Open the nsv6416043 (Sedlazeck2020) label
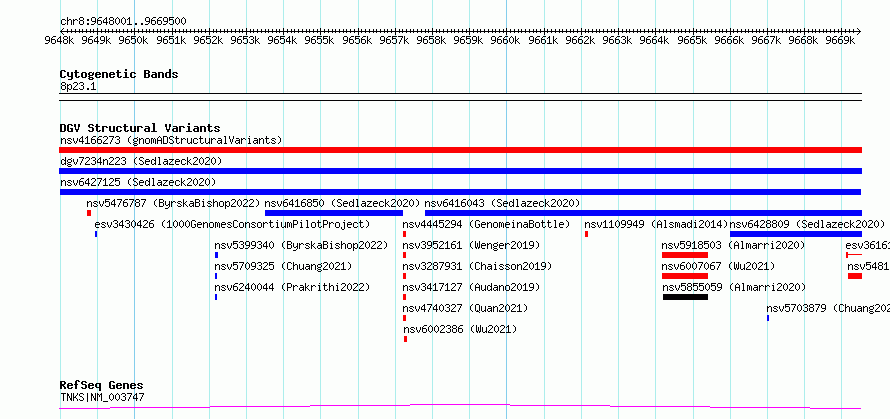 pyautogui.click(x=502, y=203)
